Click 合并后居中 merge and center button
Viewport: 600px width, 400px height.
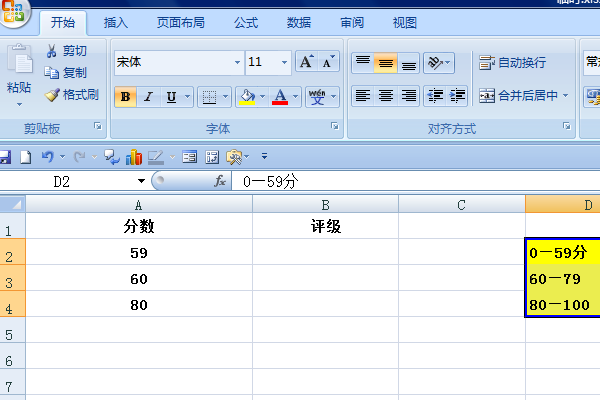coord(518,95)
